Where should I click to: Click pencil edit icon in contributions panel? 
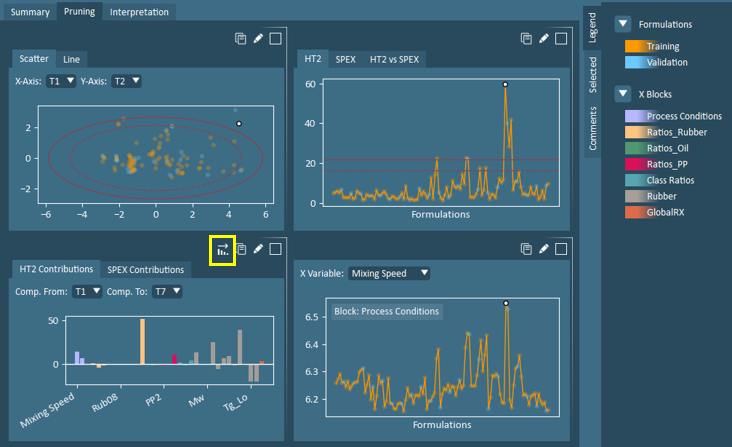click(x=258, y=249)
